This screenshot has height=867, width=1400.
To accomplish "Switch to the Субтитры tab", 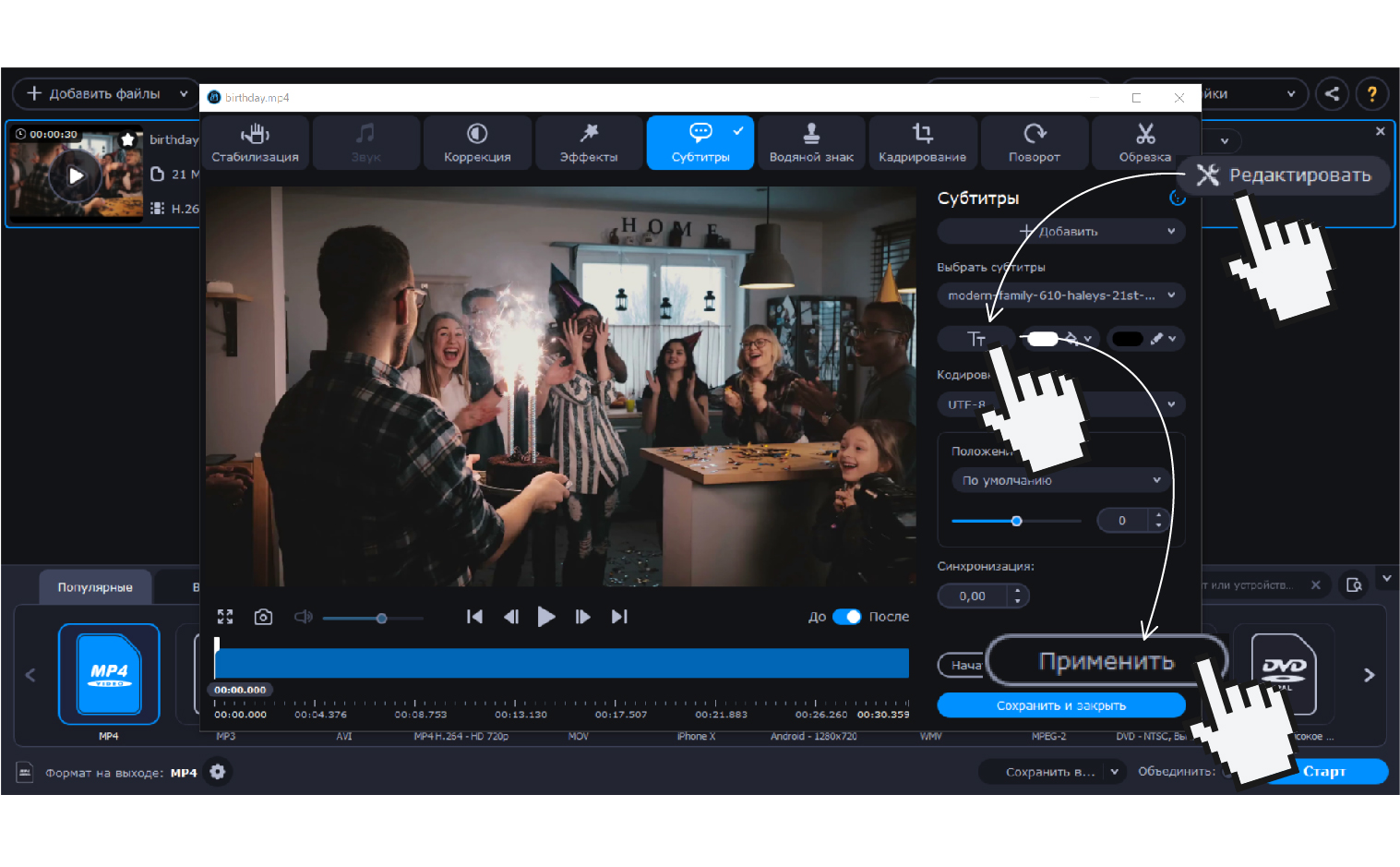I will 700,143.
